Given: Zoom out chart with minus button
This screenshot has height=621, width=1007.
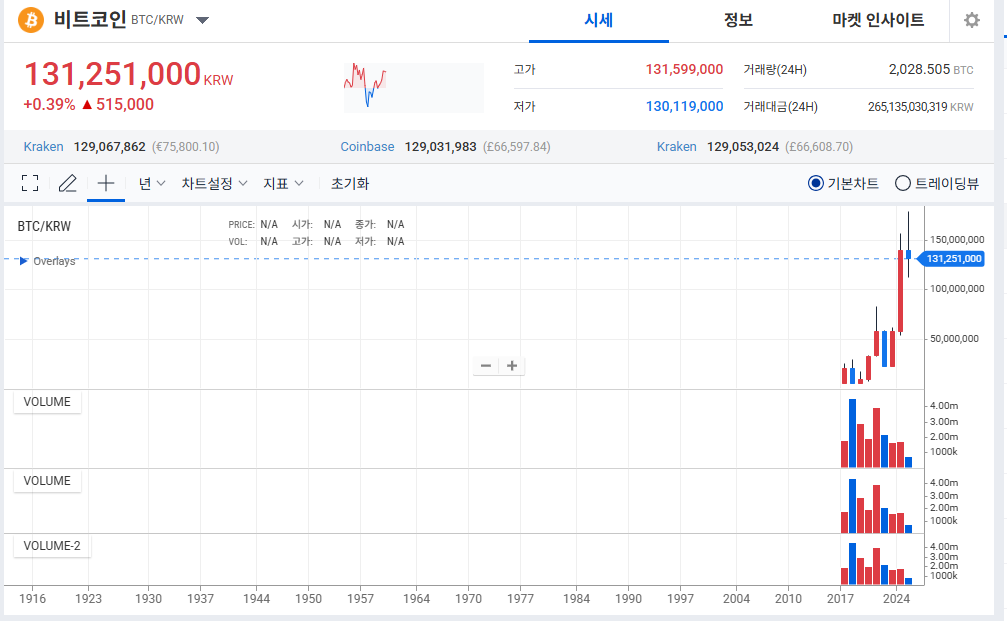Looking at the screenshot, I should [486, 366].
